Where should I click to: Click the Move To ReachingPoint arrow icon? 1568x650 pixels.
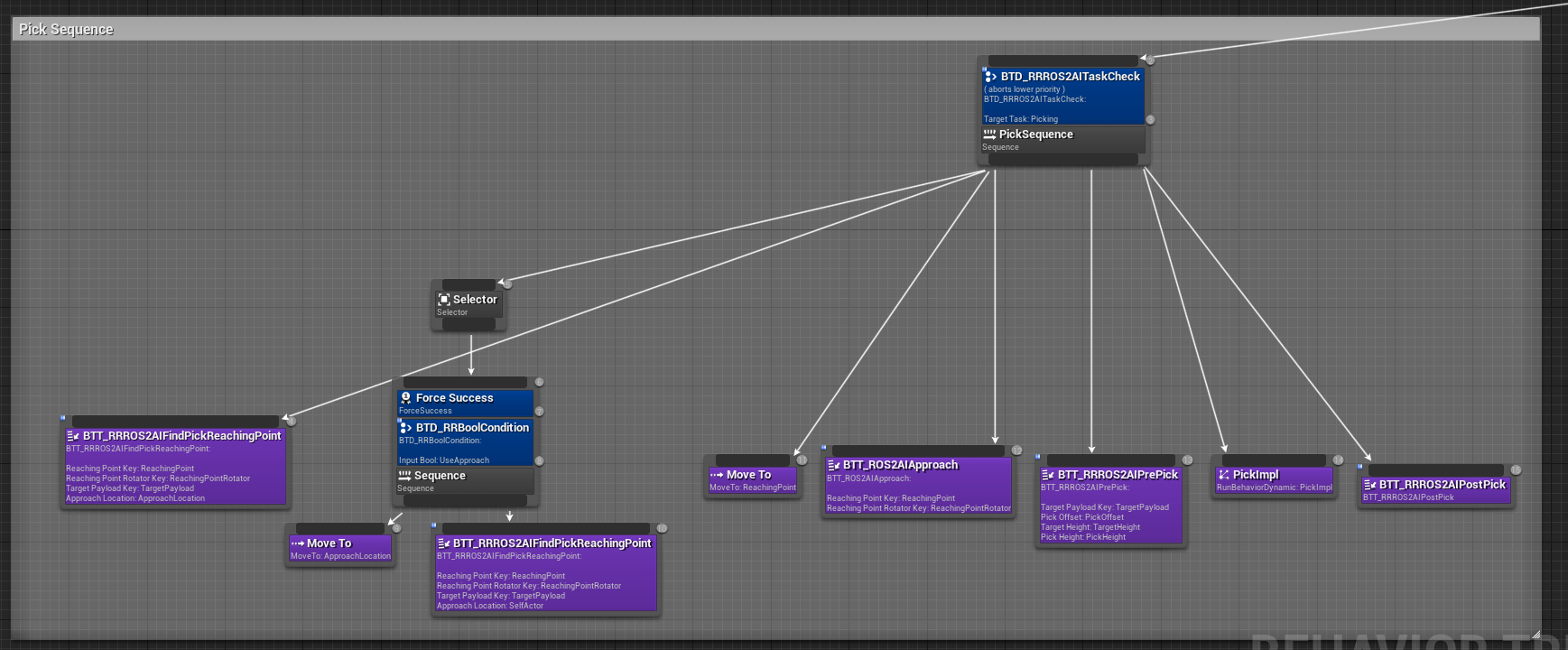coord(717,475)
